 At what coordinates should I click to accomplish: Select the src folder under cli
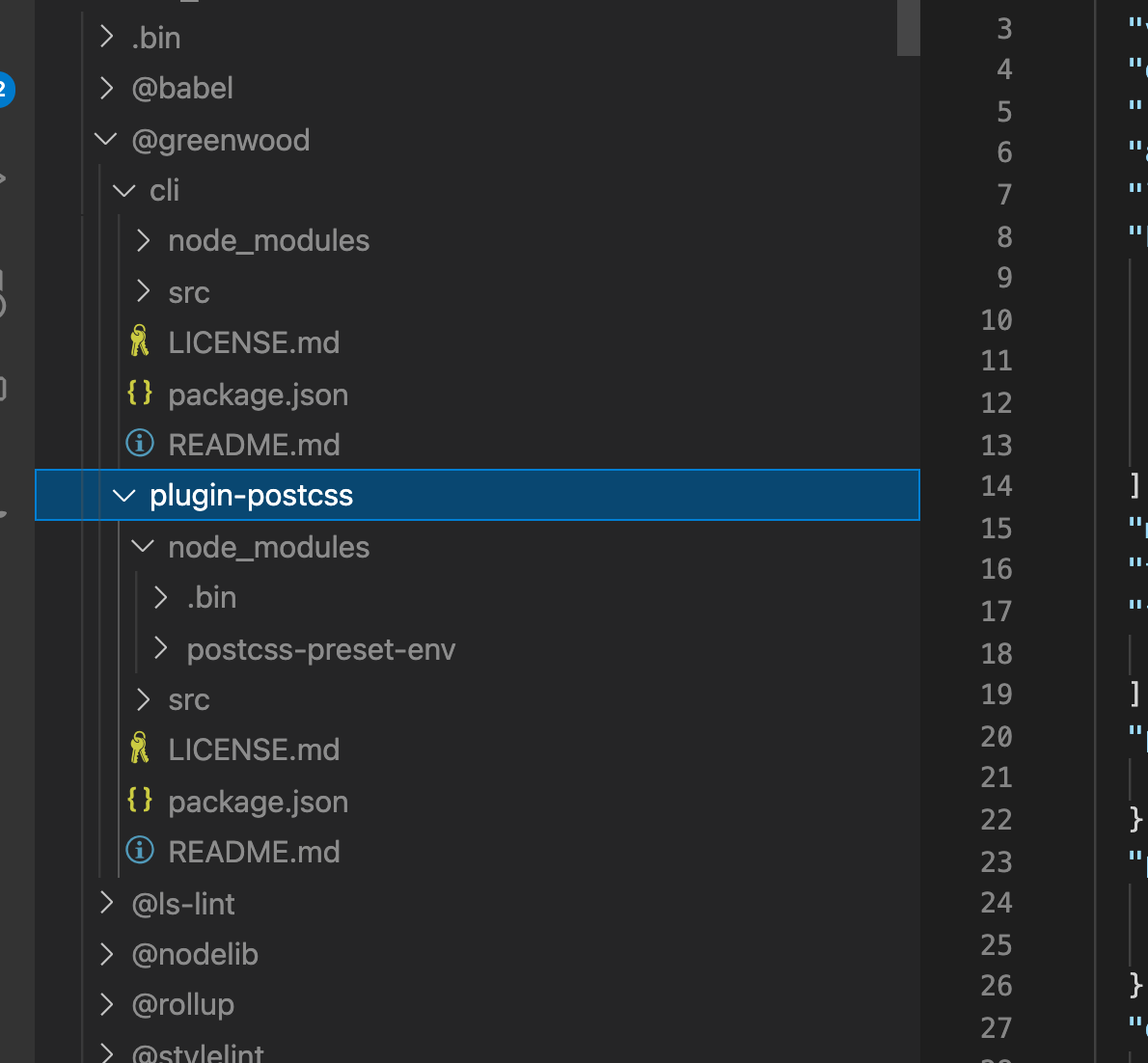189,291
